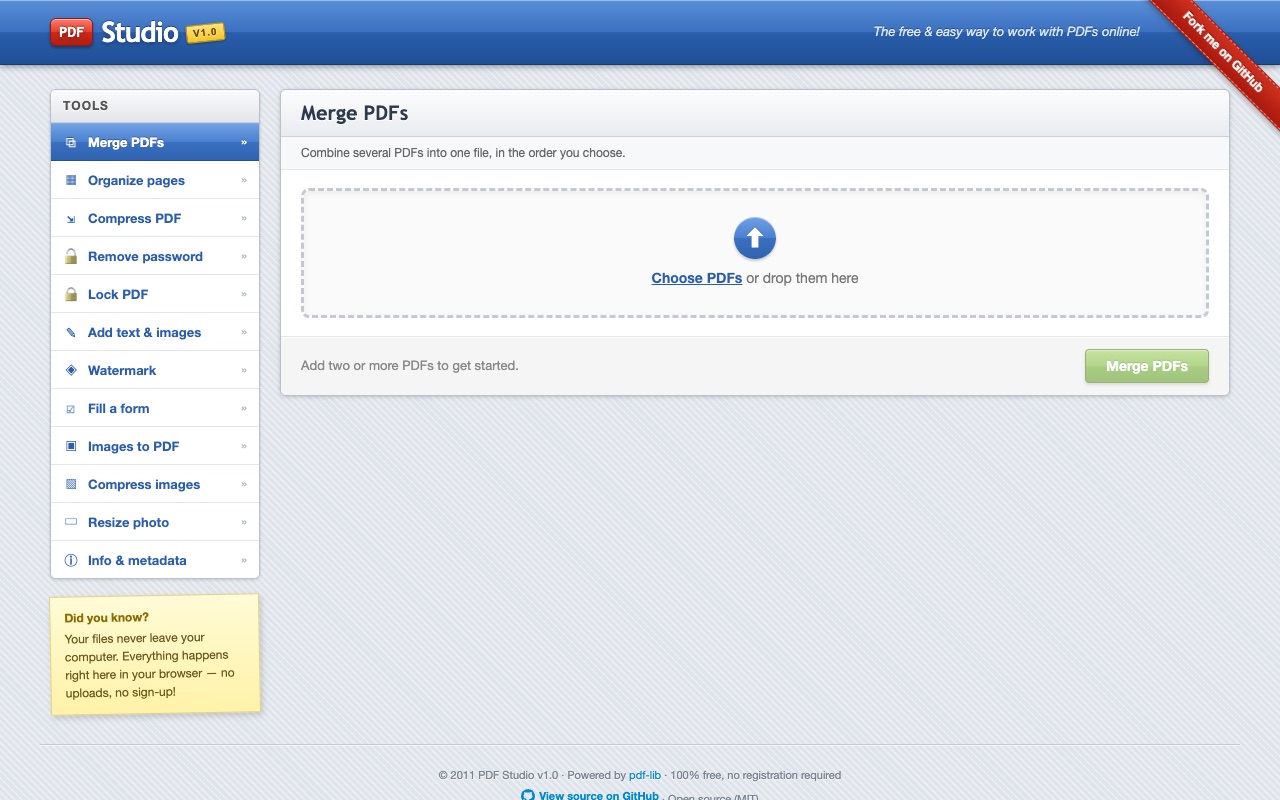Open the Remove password tool
This screenshot has height=800, width=1280.
coord(155,256)
